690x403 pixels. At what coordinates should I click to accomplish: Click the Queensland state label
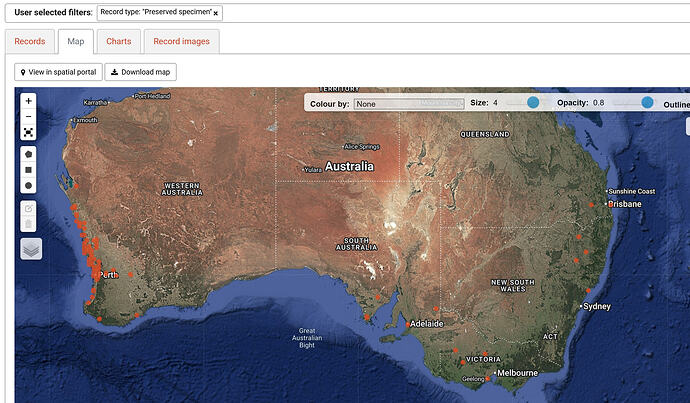pos(485,135)
